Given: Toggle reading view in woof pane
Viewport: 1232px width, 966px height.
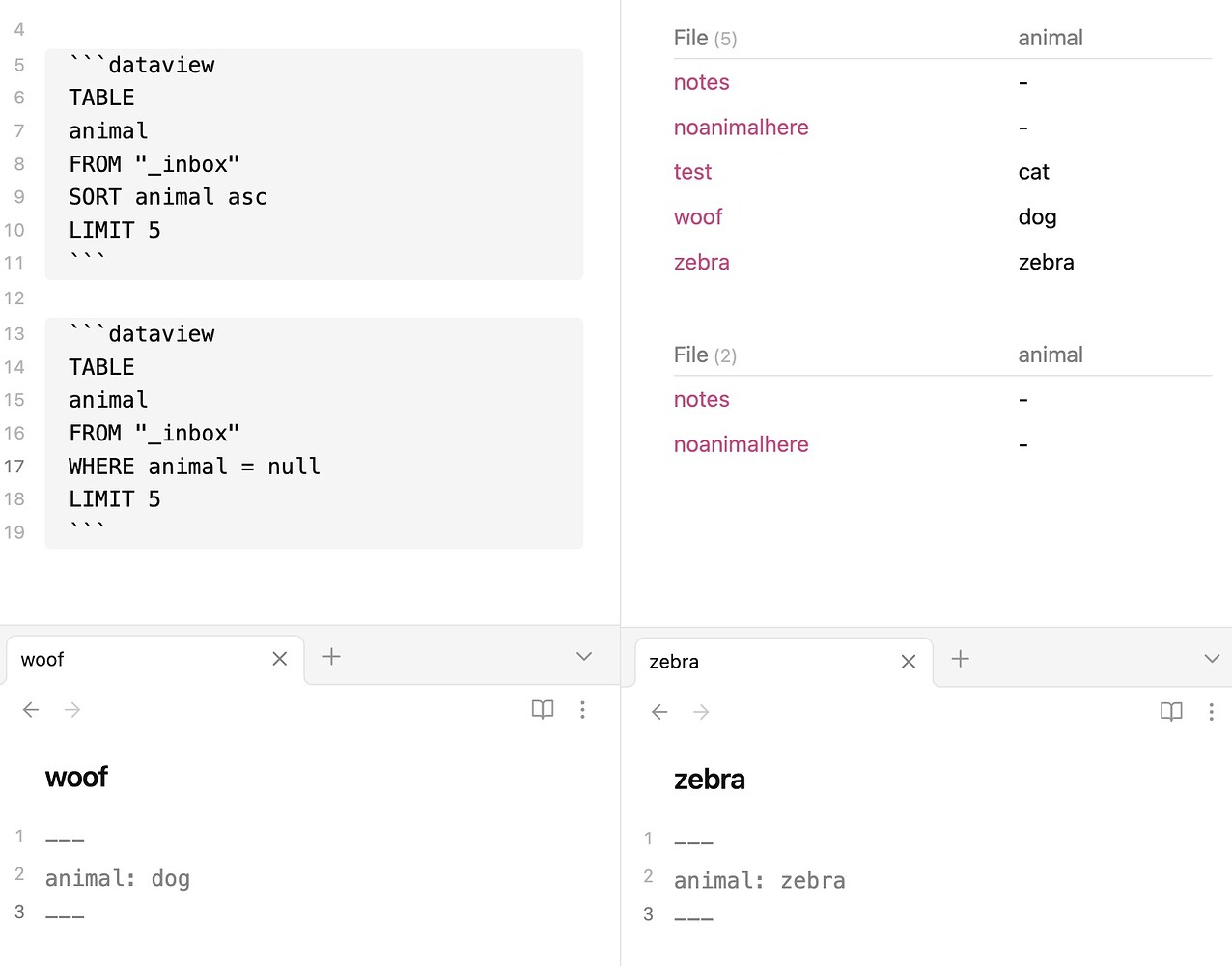Looking at the screenshot, I should 543,710.
